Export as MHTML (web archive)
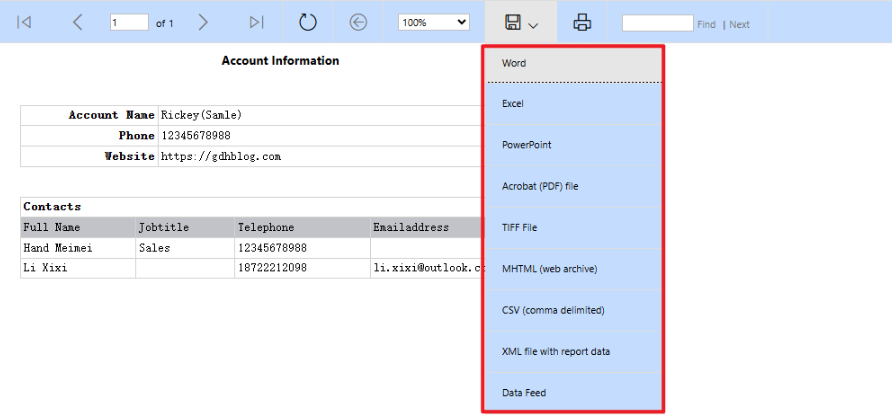Screen dimensions: 892x418 tap(573, 269)
